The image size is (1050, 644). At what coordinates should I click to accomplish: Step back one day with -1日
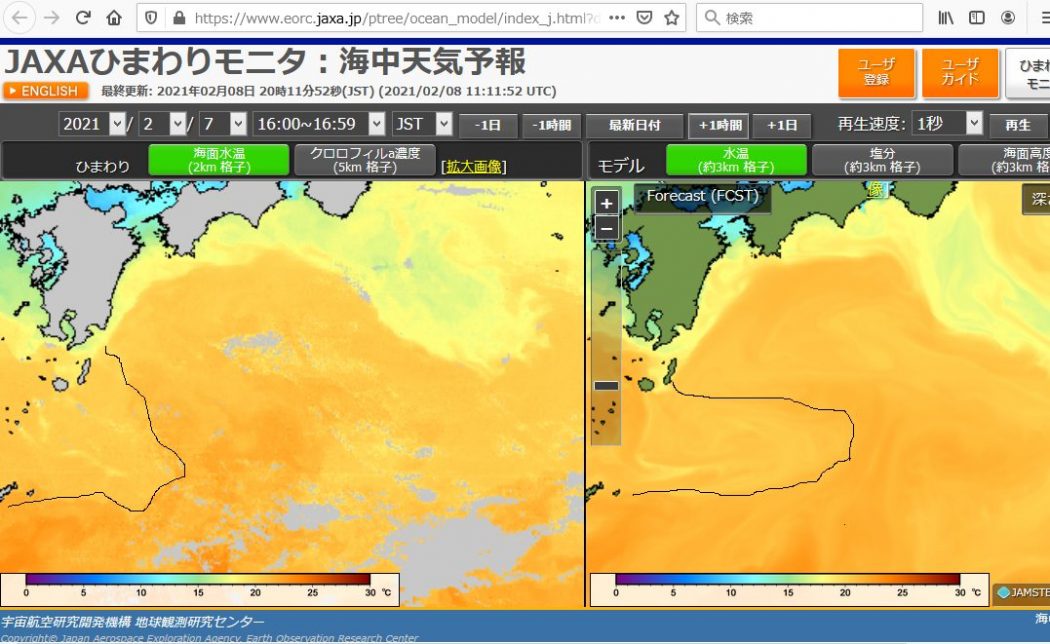(x=488, y=125)
